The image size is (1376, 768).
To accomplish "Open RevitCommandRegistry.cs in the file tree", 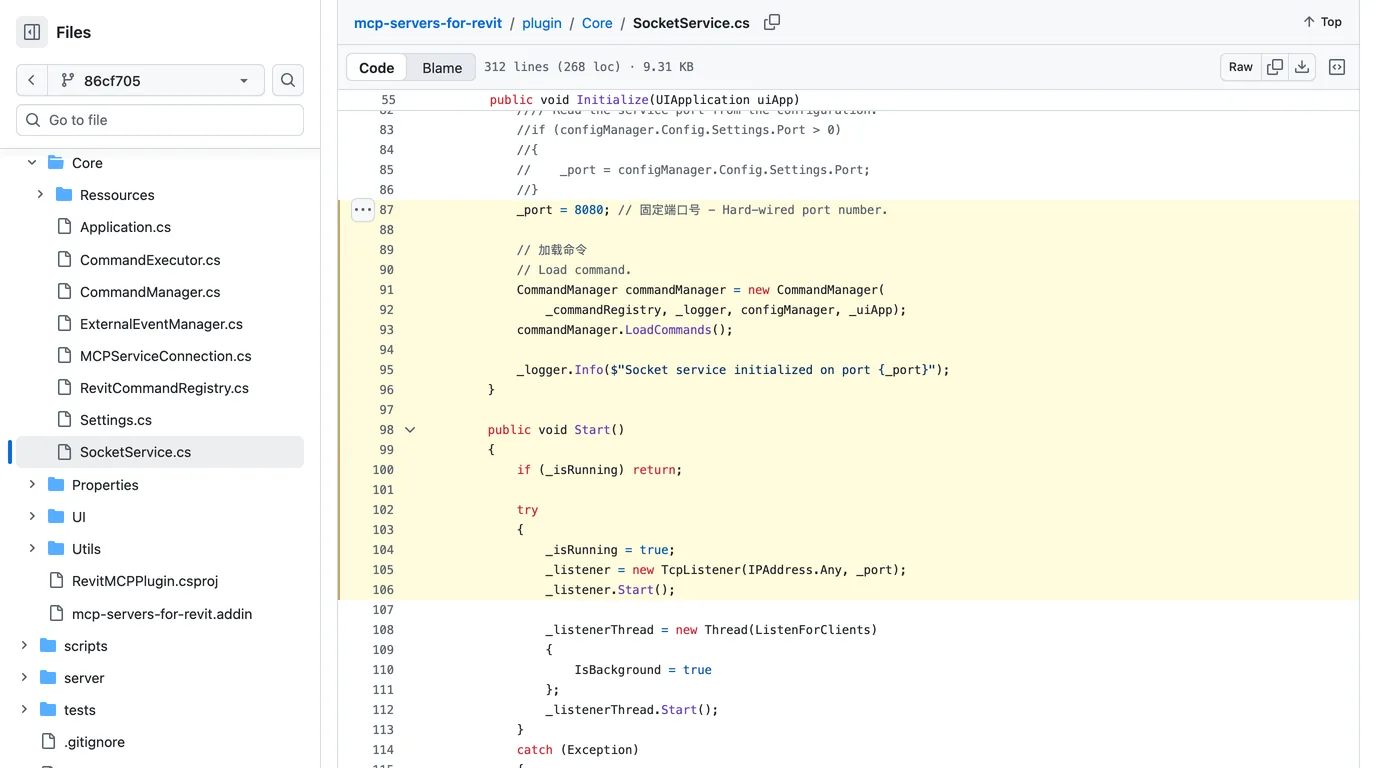I will pyautogui.click(x=164, y=387).
